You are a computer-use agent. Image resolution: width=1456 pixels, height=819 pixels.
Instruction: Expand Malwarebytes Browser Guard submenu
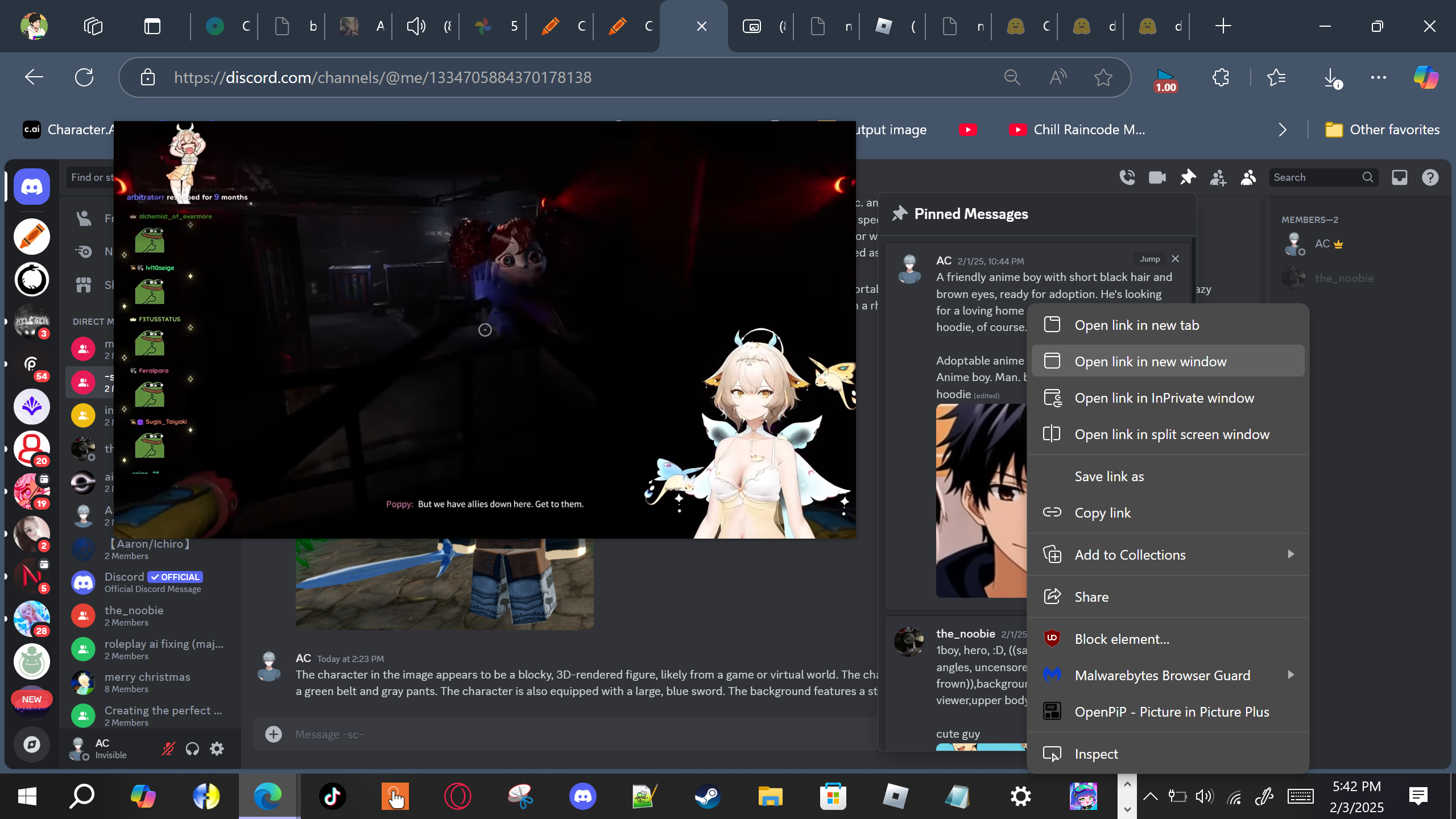[1168, 675]
